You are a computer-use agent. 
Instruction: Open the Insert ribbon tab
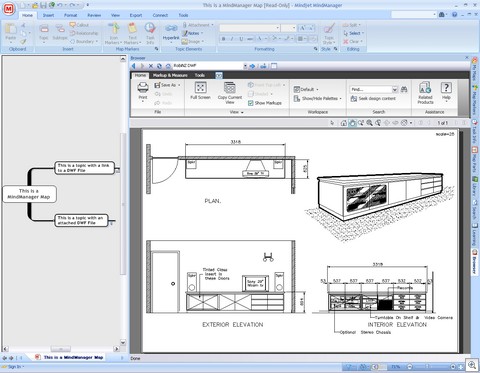pyautogui.click(x=48, y=15)
